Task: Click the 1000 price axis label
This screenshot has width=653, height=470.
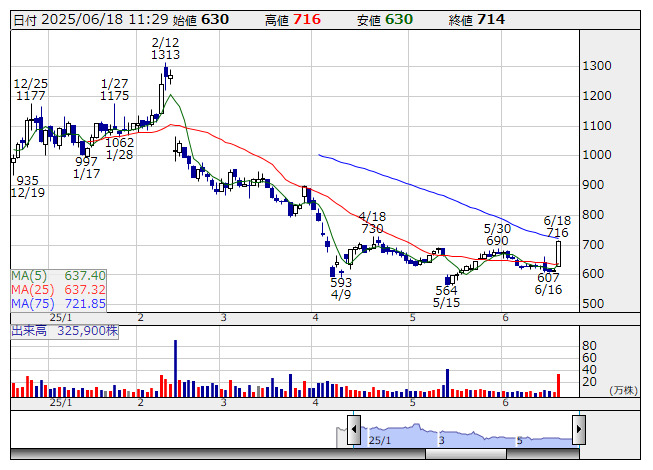Action: pos(597,155)
